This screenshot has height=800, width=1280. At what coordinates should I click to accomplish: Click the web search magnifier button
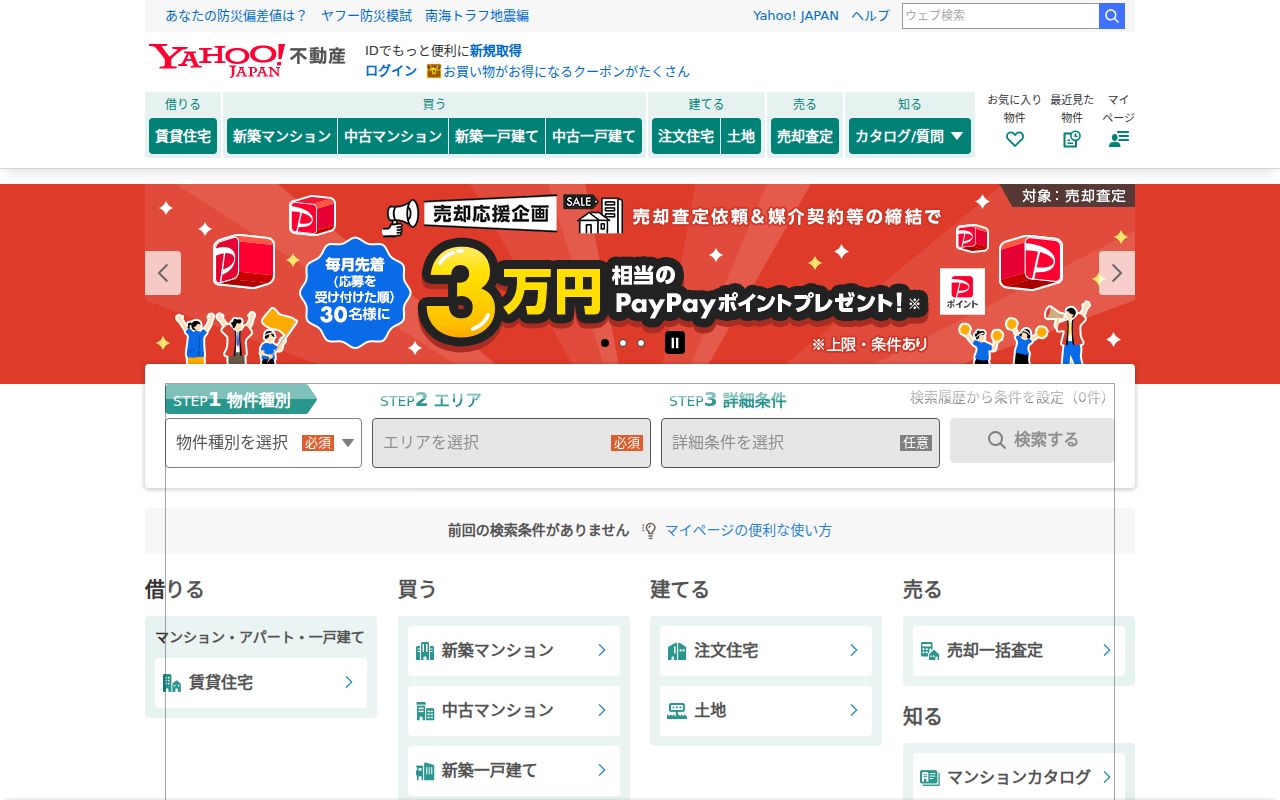click(1112, 16)
